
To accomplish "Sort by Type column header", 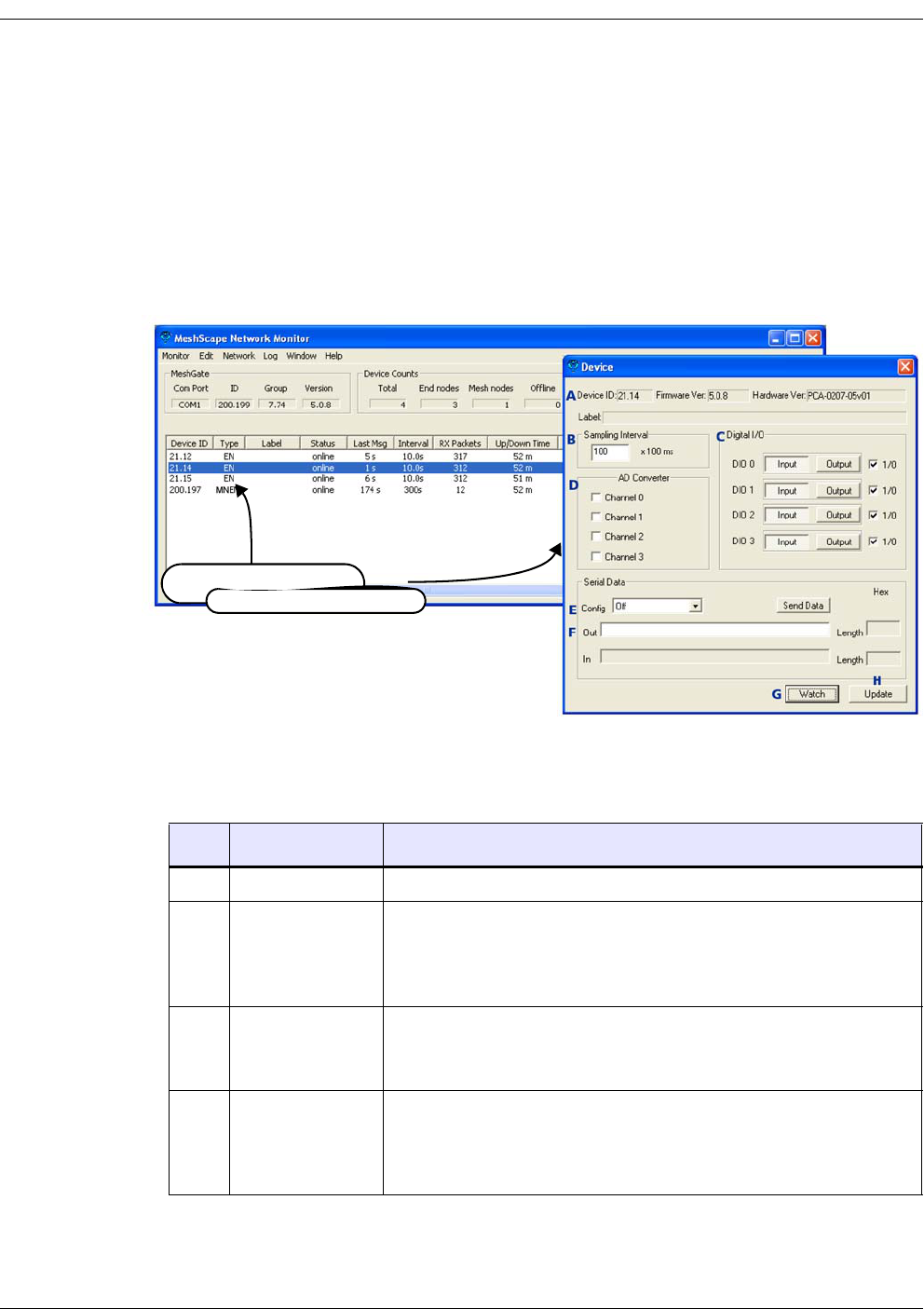I will (229, 443).
